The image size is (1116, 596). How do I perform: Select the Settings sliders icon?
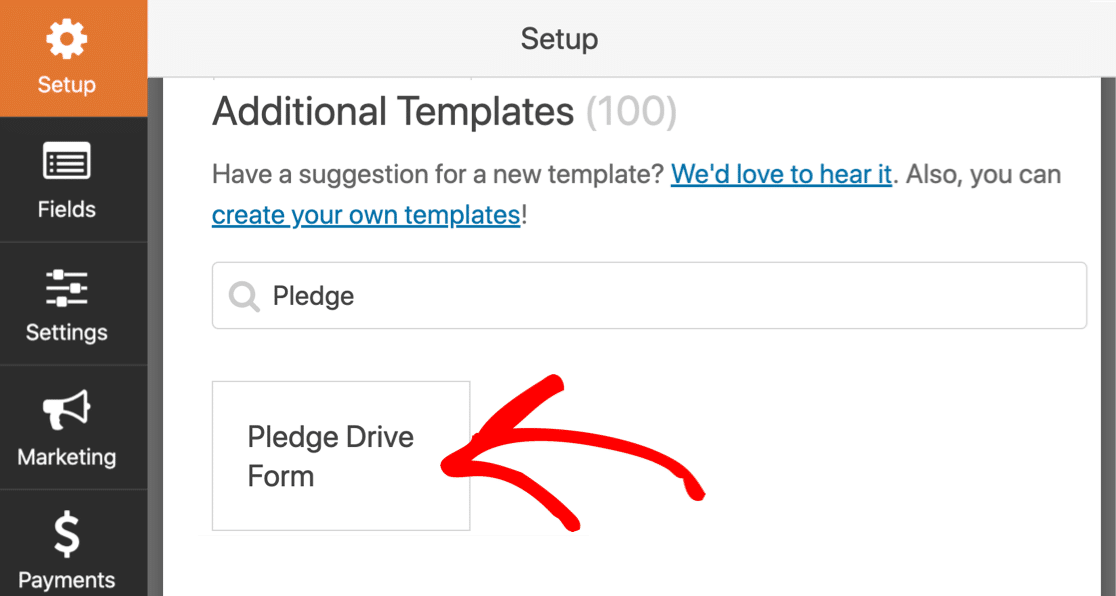pos(66,288)
